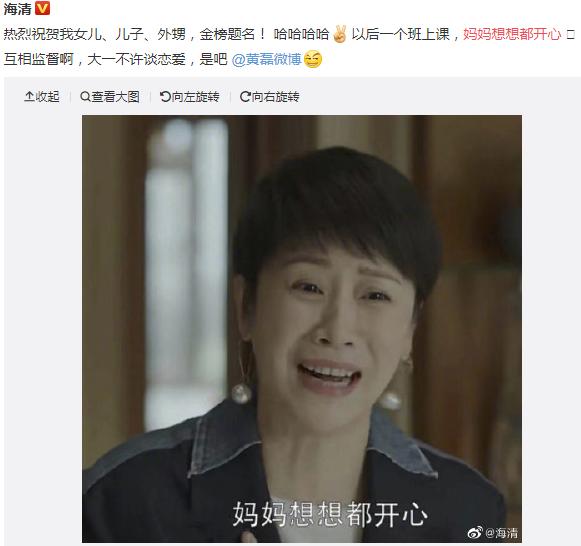
Task: Click the small square icon after topic link
Action: 570,34
